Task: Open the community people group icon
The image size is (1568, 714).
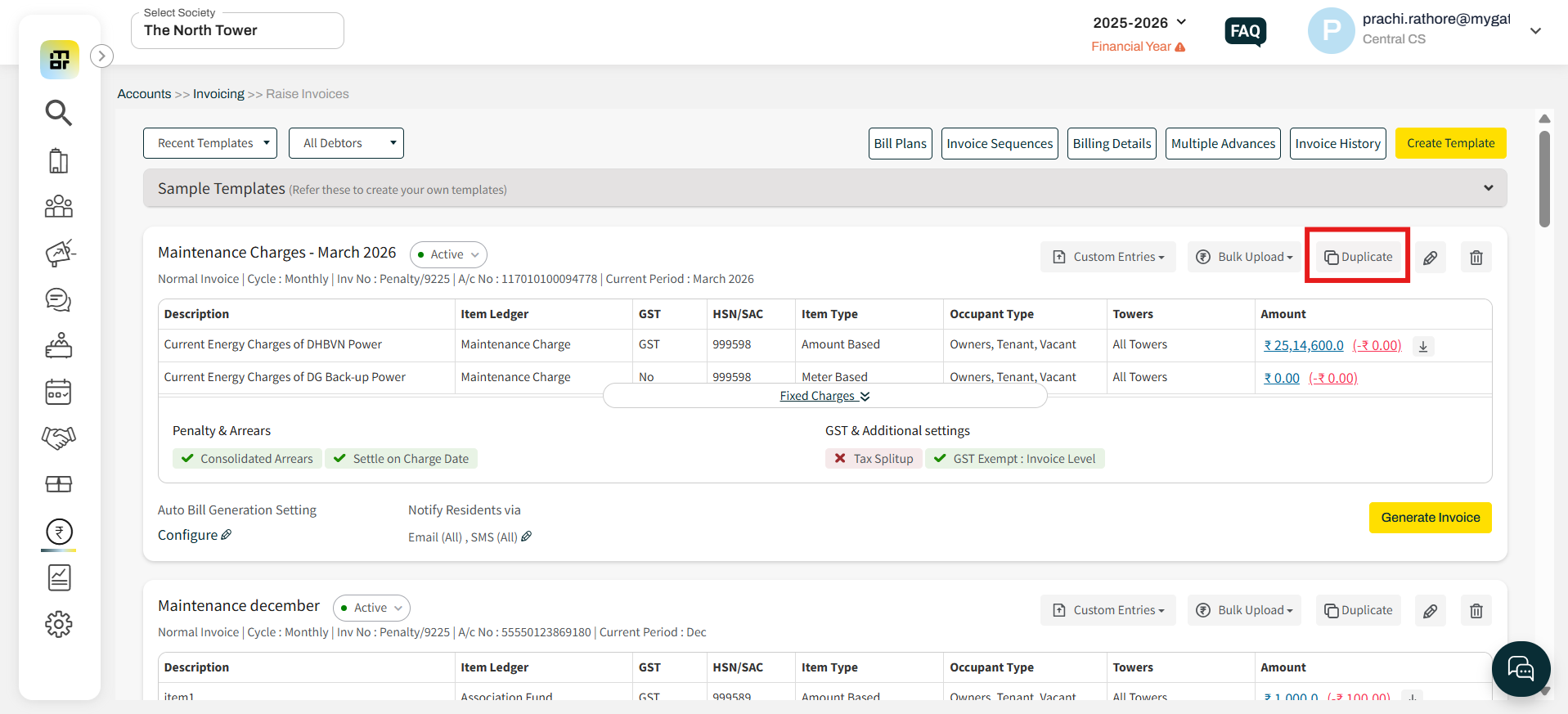Action: click(59, 206)
